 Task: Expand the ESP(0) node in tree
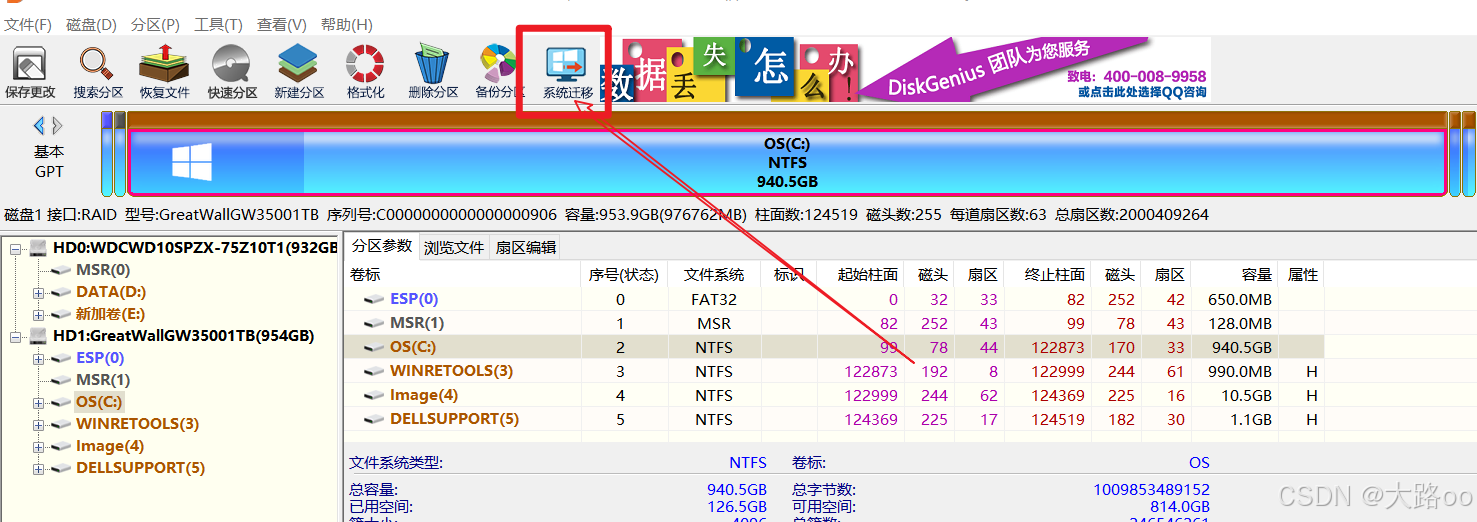(x=38, y=358)
